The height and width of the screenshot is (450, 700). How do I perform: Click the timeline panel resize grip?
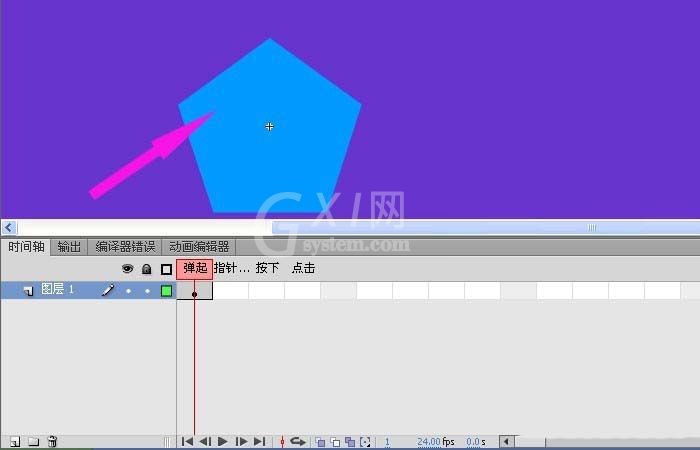[x=167, y=442]
